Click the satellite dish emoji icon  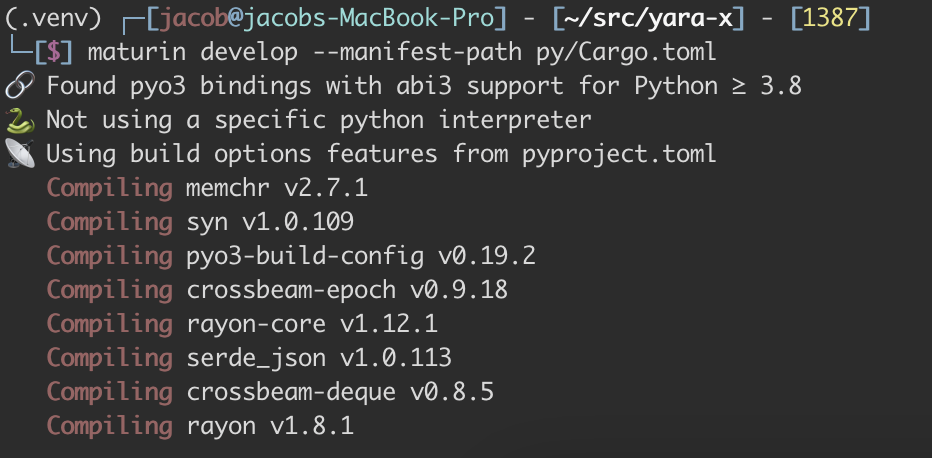[20, 154]
